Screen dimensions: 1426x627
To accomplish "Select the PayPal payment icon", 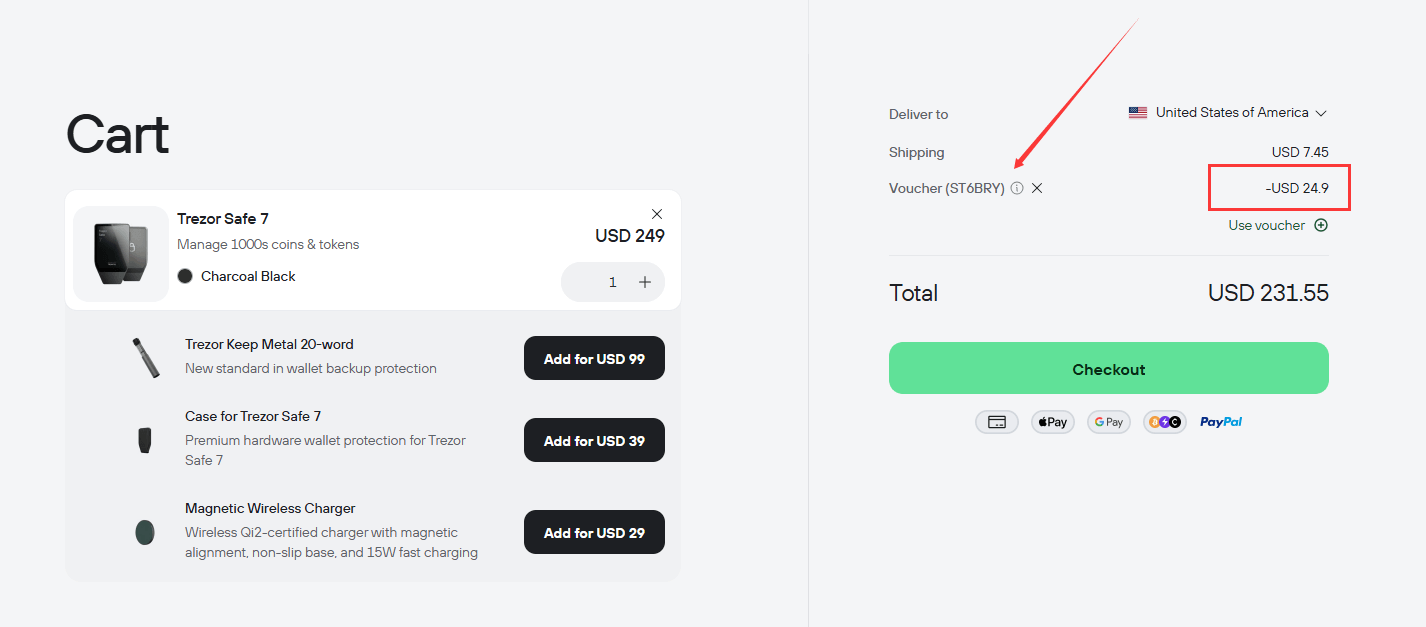I will coord(1221,422).
